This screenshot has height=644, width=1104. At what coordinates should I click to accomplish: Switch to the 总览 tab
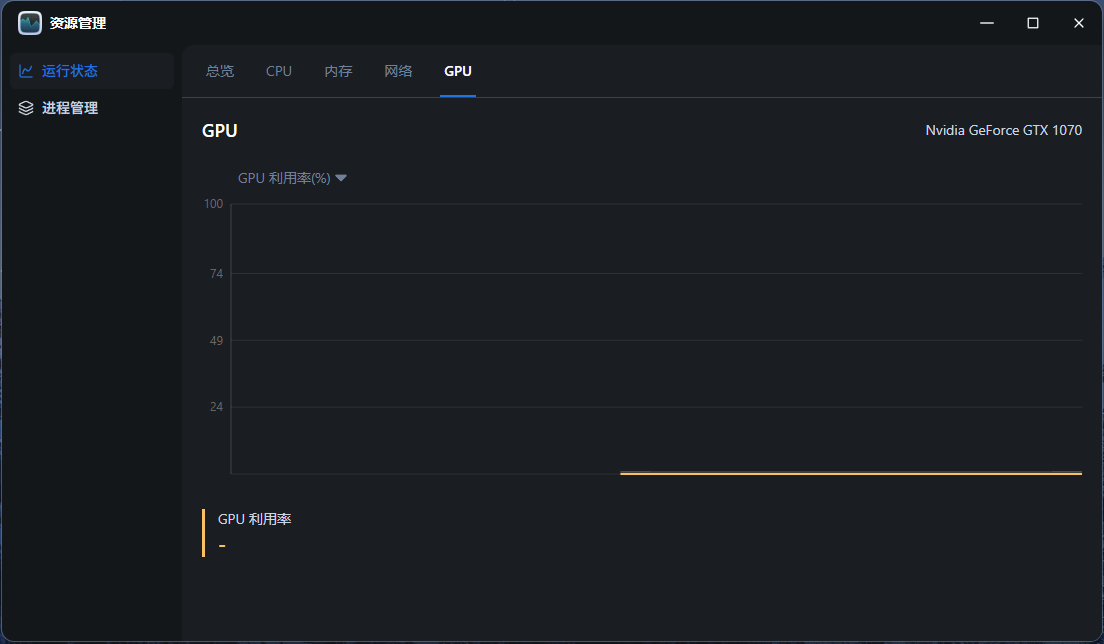(220, 71)
